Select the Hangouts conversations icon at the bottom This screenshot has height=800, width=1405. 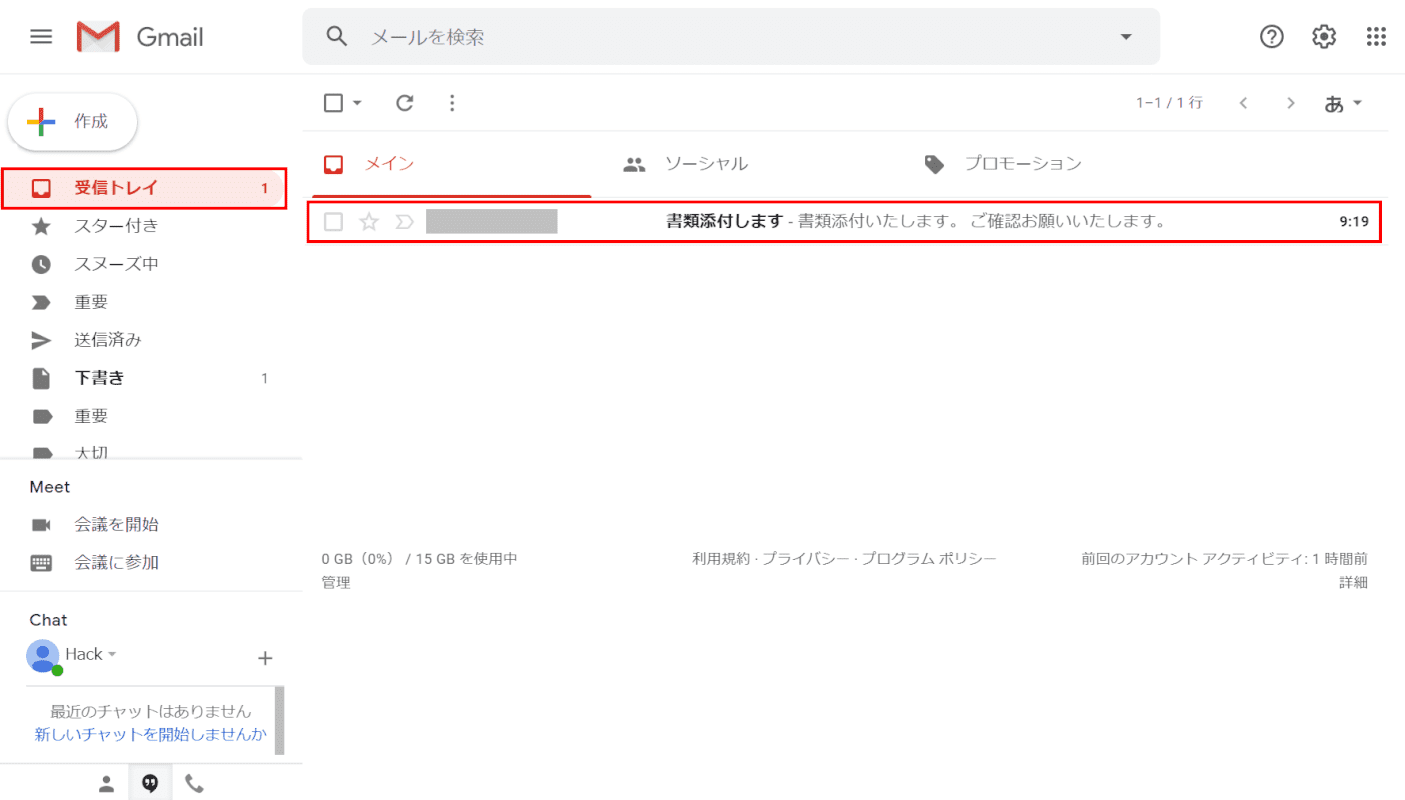150,784
